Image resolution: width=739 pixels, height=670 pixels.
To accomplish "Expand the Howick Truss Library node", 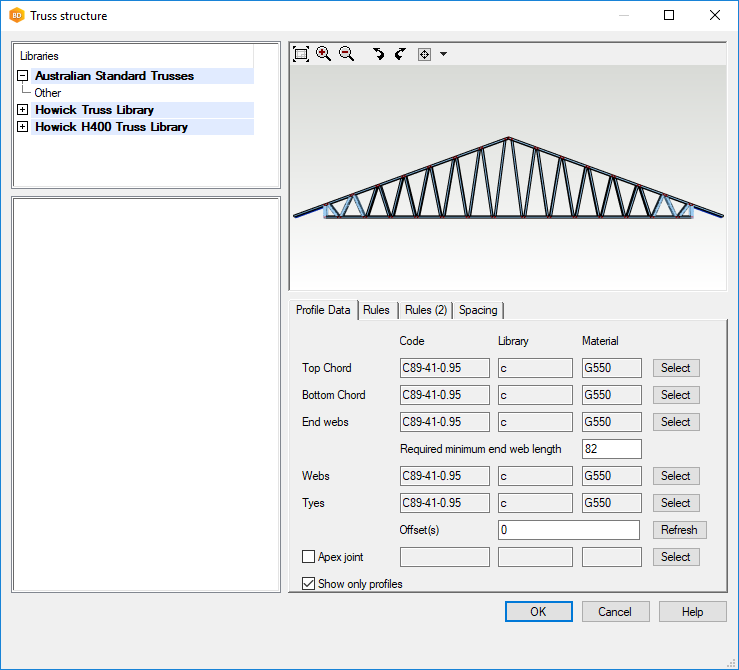I will (22, 110).
